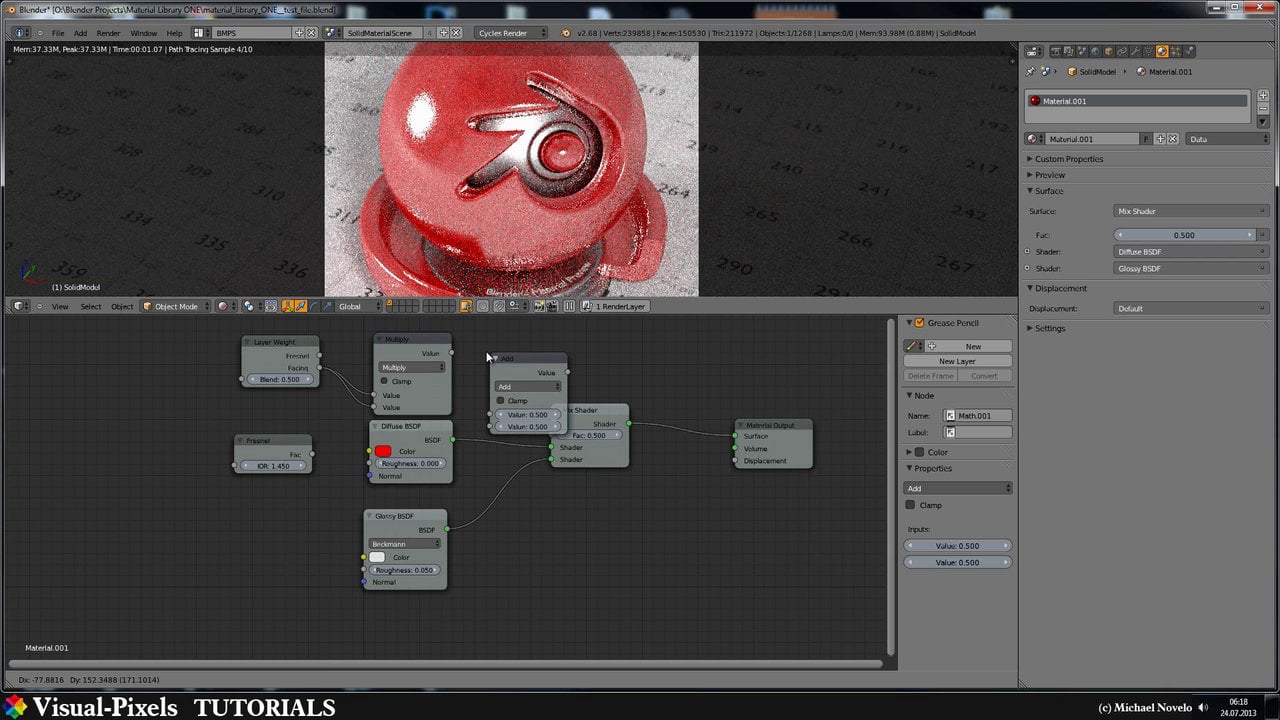Open the Cycles Render engine dropdown
The width and height of the screenshot is (1280, 720).
point(511,33)
